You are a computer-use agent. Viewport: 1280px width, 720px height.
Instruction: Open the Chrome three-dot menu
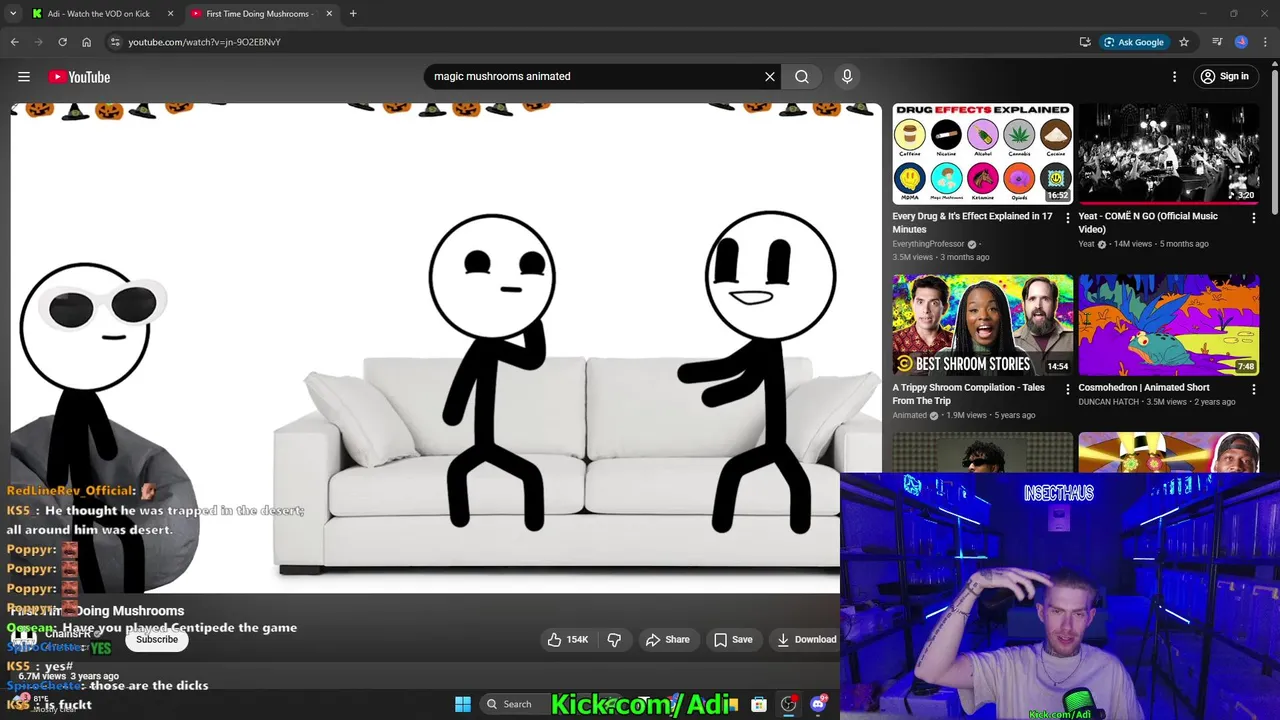(x=1265, y=42)
